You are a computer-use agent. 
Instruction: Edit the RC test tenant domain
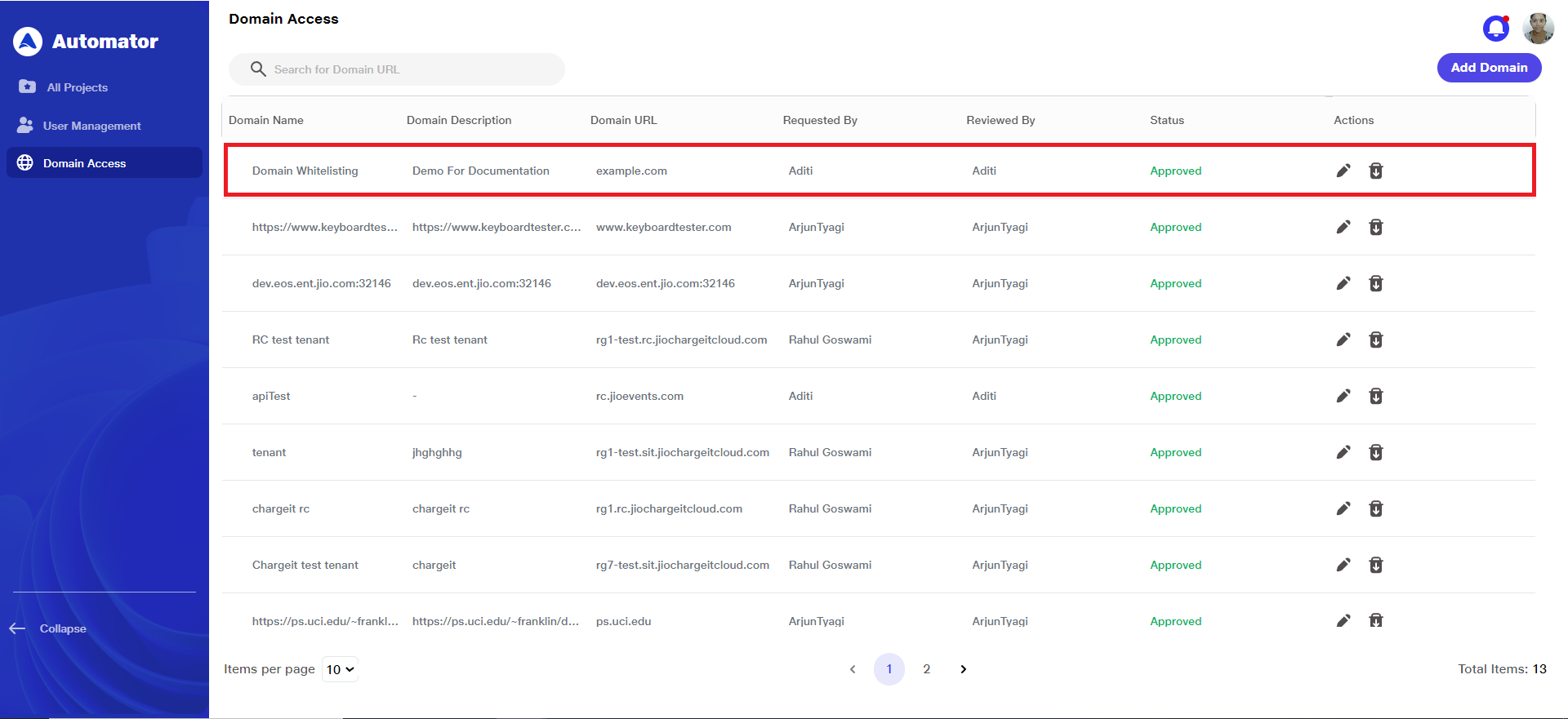click(x=1343, y=340)
